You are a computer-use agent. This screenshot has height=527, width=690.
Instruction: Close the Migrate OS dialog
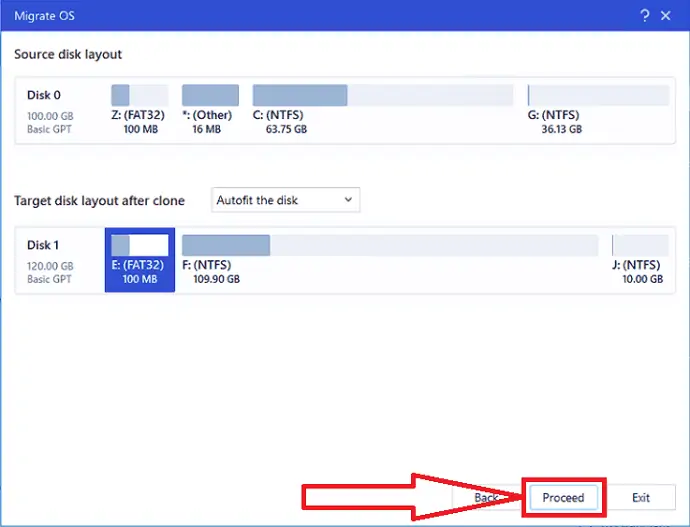click(x=665, y=16)
